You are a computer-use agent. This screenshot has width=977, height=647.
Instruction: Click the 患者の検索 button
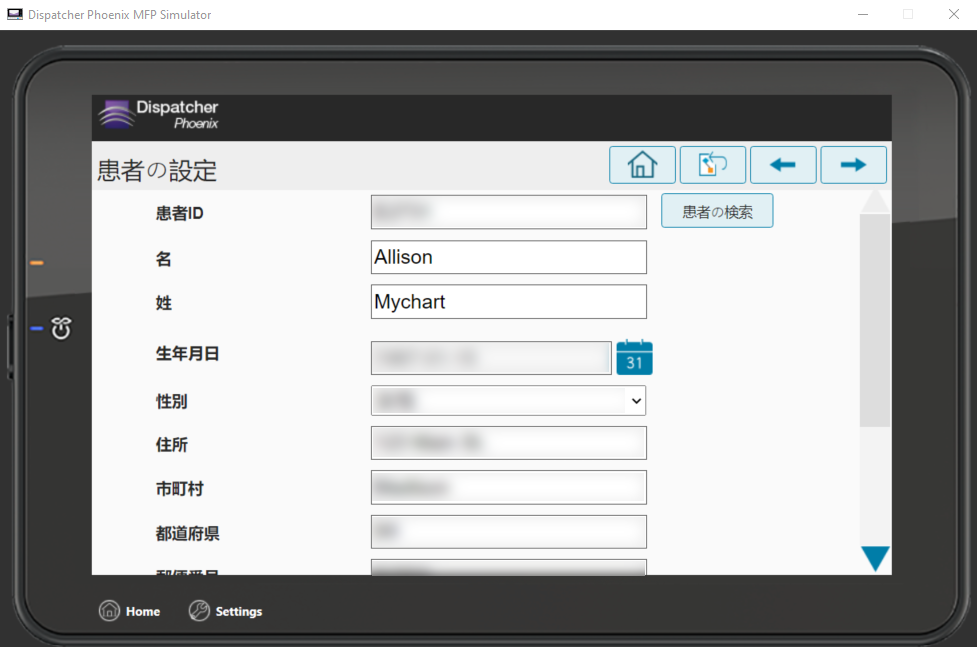coord(717,211)
